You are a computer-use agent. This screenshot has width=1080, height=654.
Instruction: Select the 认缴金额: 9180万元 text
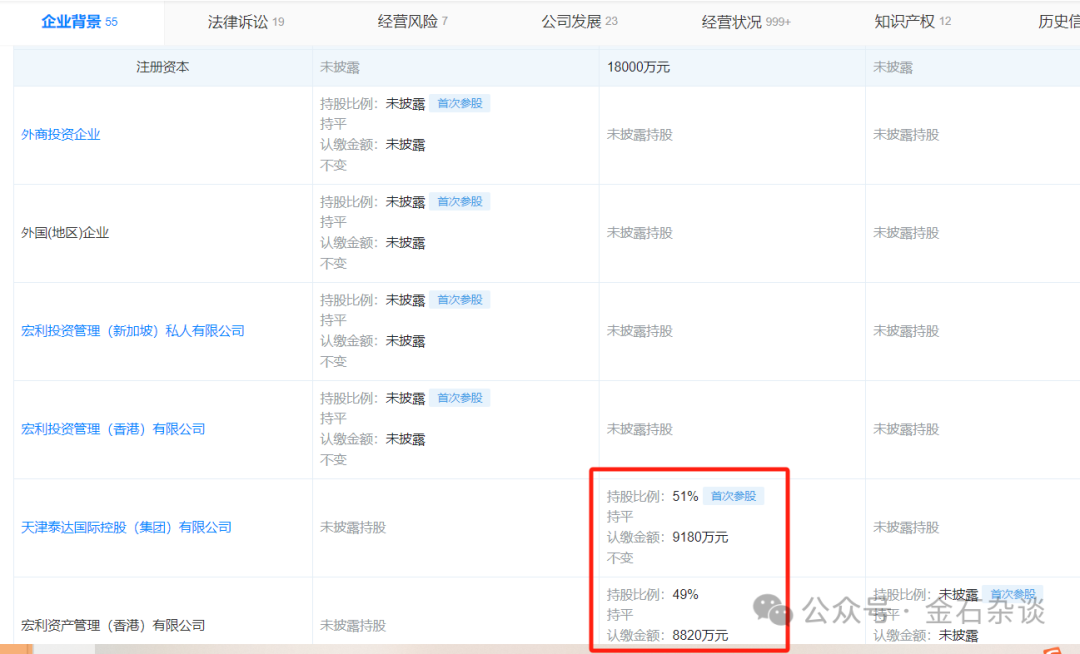point(667,538)
